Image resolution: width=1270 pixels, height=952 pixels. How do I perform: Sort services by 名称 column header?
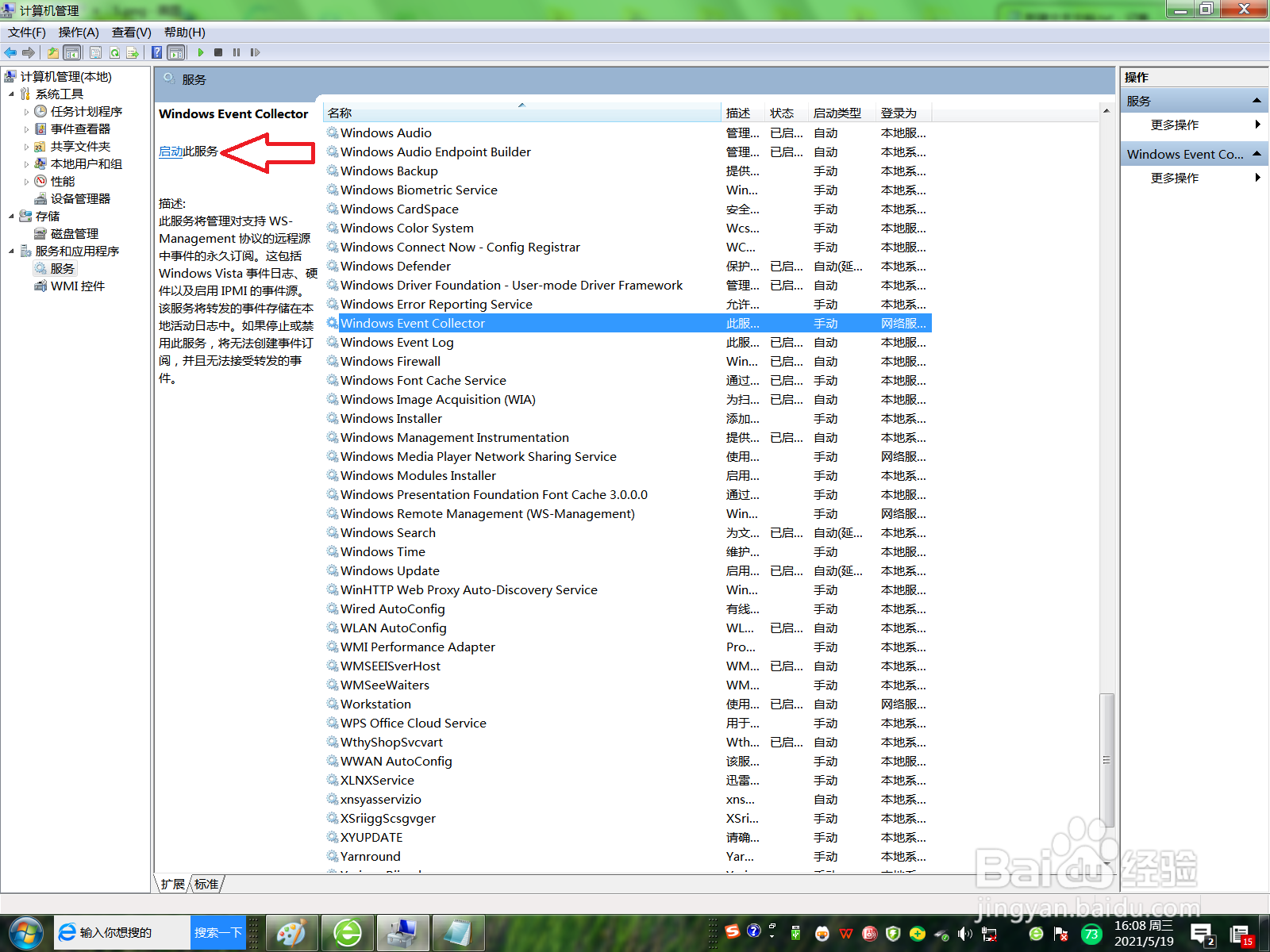pyautogui.click(x=521, y=113)
